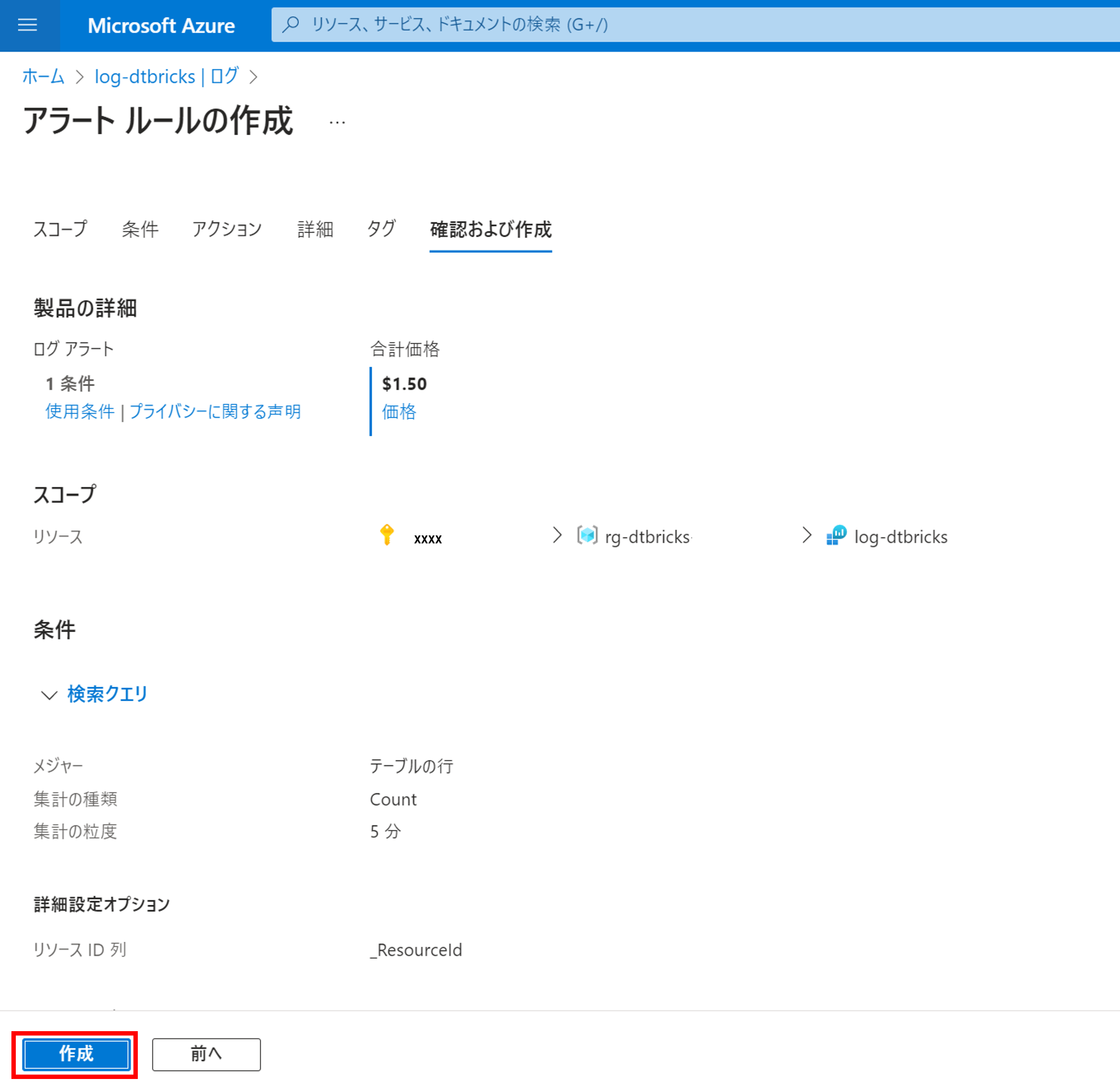1120x1086 pixels.
Task: Click chevron between xxxx and rg-dtbricks
Action: tap(557, 535)
